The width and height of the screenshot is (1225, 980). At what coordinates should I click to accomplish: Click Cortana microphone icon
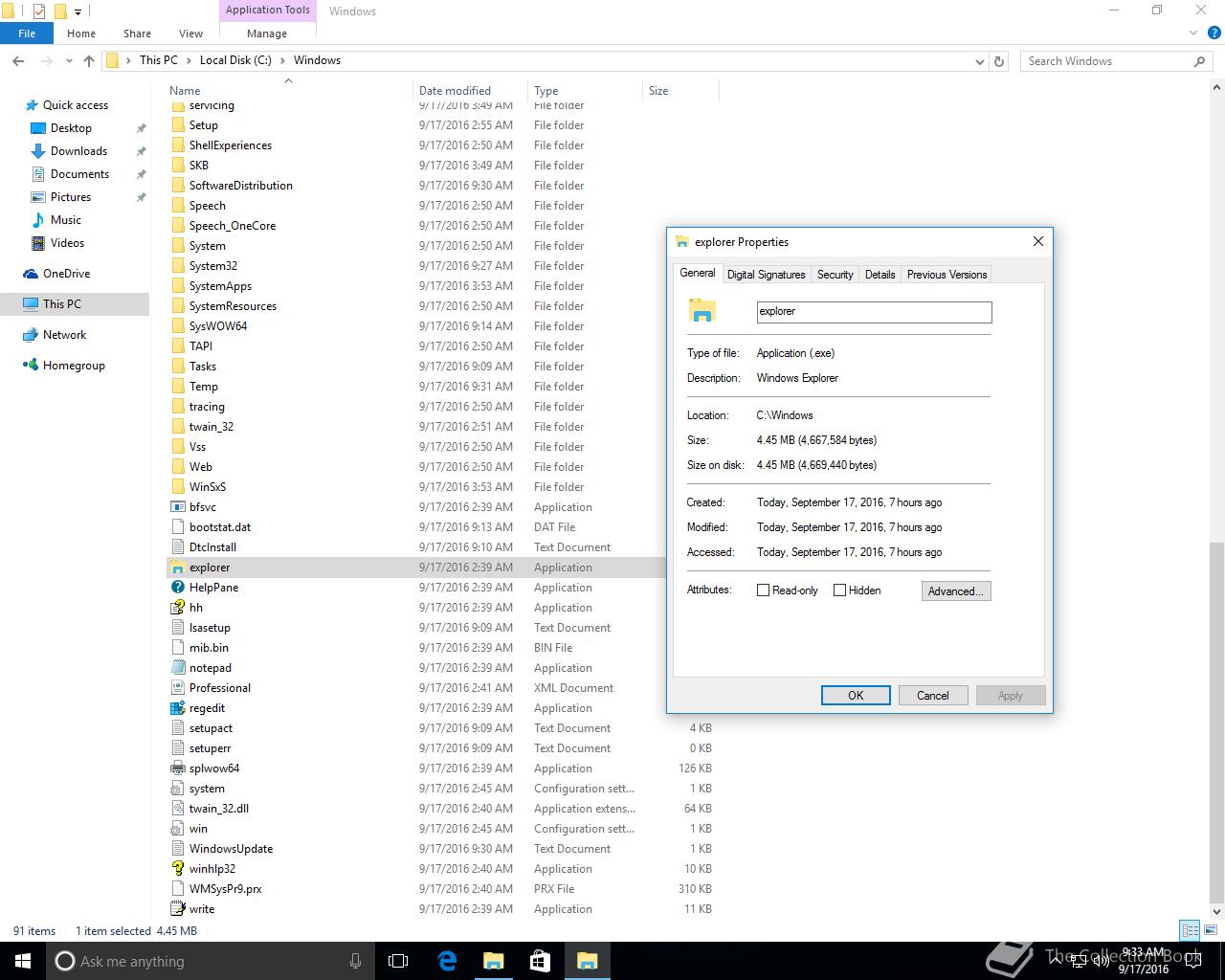point(355,961)
